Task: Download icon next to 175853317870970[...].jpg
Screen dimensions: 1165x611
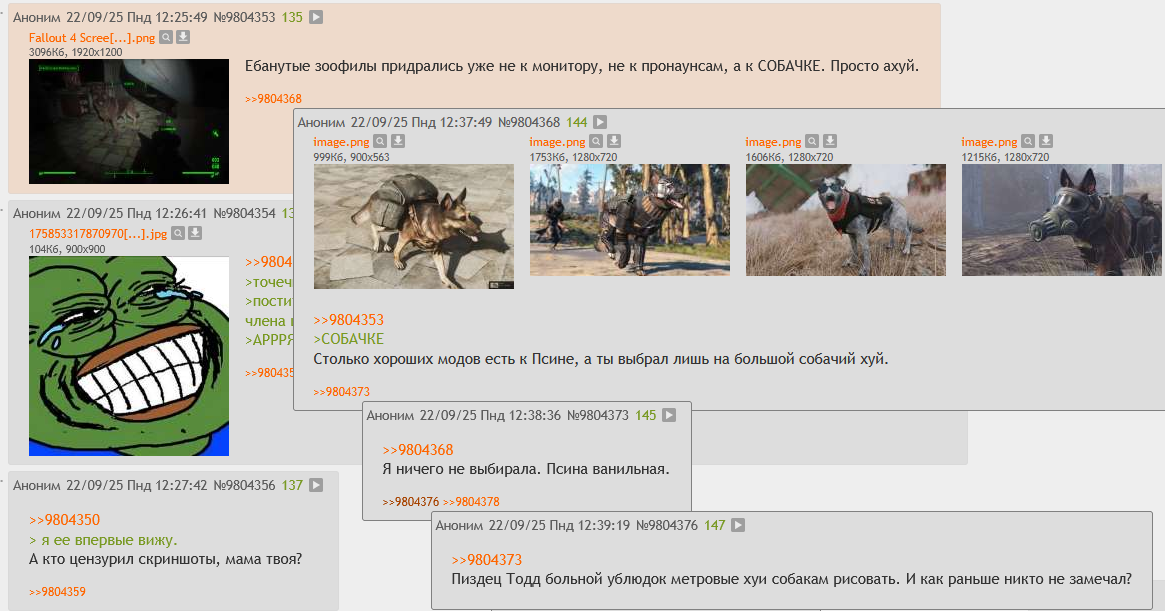Action: click(x=195, y=233)
